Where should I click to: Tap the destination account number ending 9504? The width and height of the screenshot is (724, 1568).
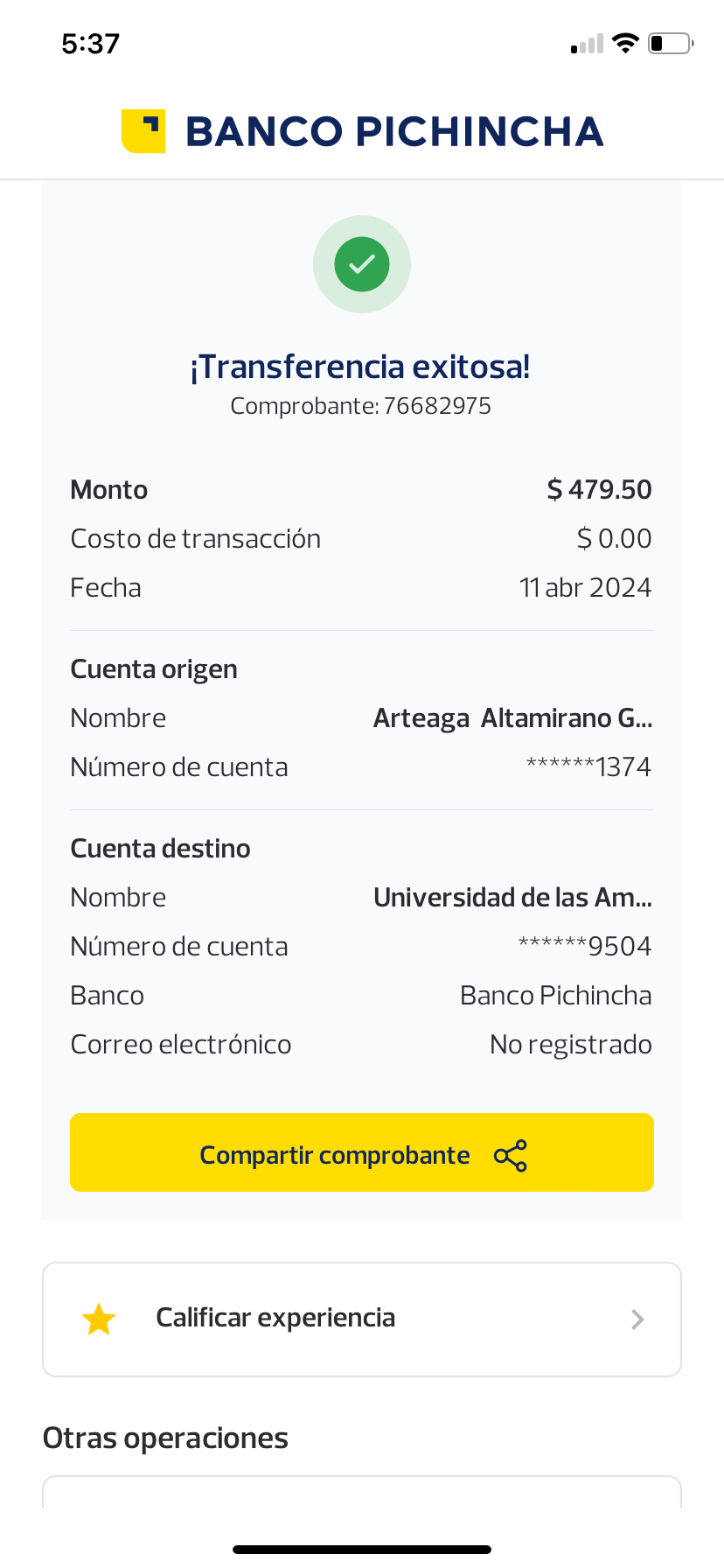coord(585,947)
